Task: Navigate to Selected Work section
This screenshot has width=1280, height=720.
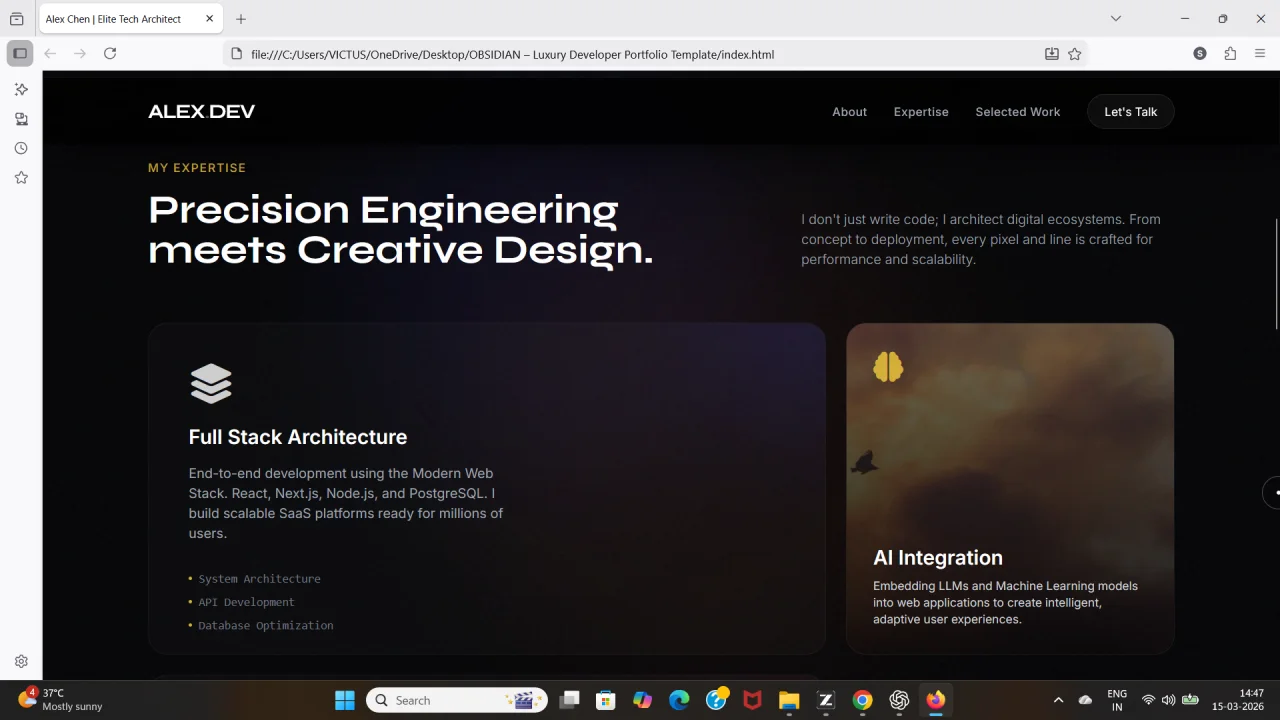Action: 1018,112
